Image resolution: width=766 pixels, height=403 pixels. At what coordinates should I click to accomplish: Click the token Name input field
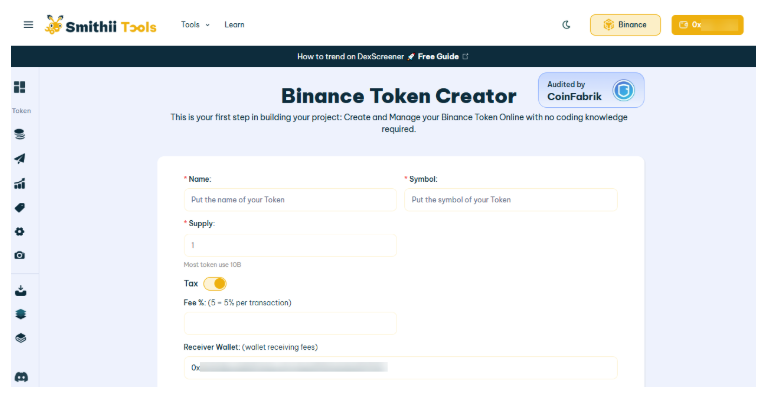(290, 200)
